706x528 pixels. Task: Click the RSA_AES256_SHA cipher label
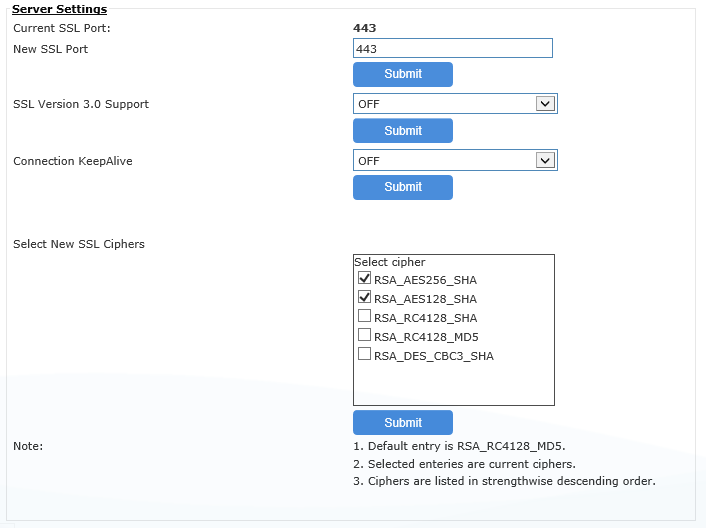(x=425, y=280)
